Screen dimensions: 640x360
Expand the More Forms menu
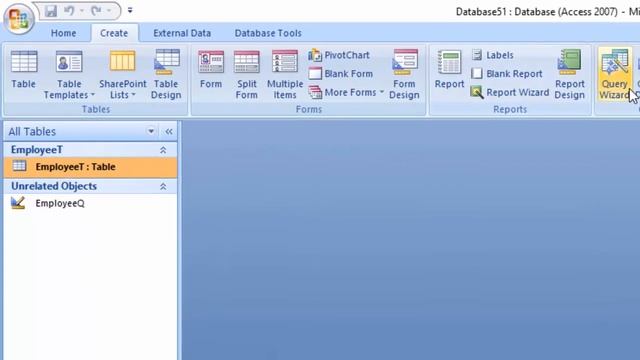346,92
